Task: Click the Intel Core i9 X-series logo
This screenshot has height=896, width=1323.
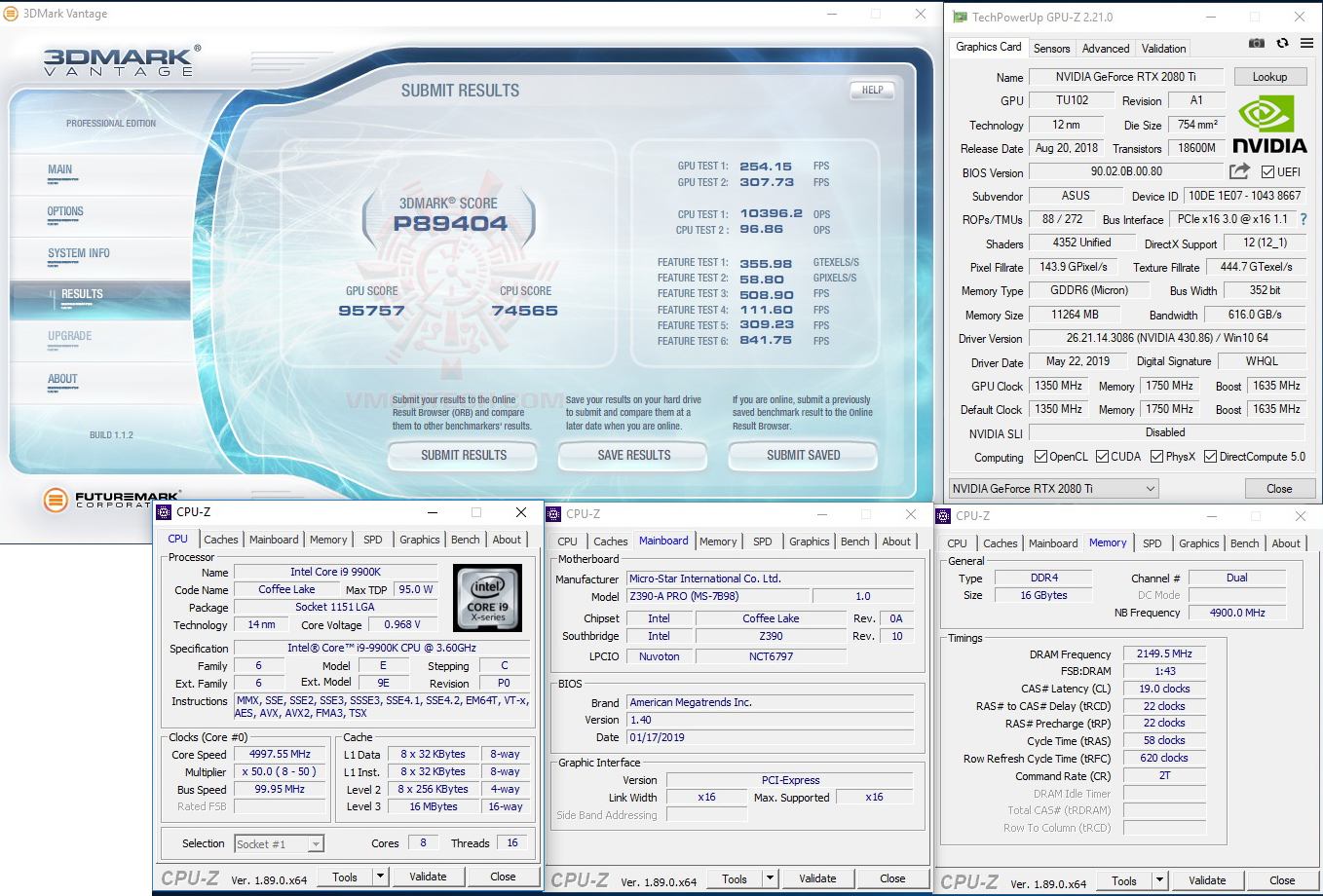Action: [487, 597]
